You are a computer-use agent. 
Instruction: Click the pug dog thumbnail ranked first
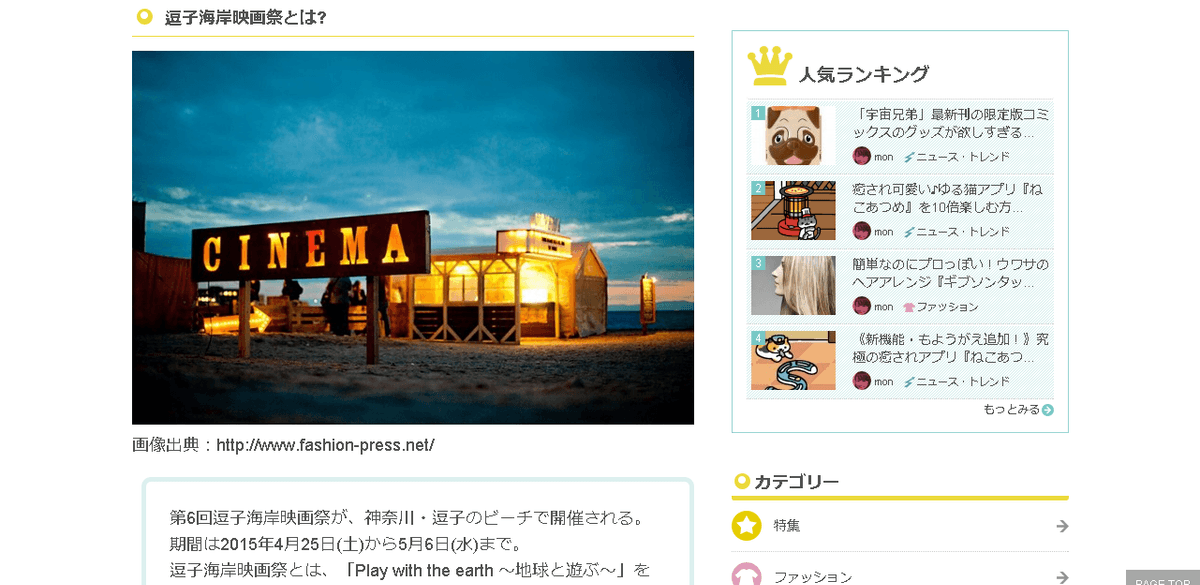pos(793,135)
